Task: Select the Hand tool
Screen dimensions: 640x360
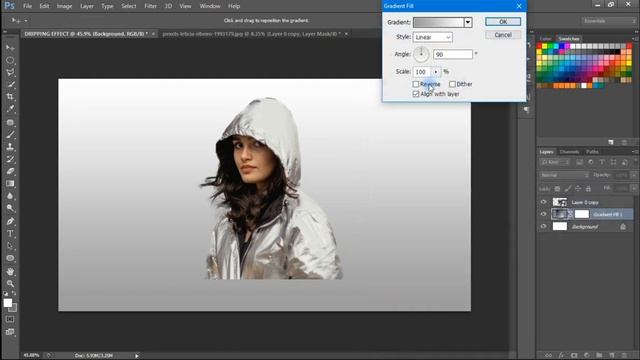Action: tap(10, 271)
